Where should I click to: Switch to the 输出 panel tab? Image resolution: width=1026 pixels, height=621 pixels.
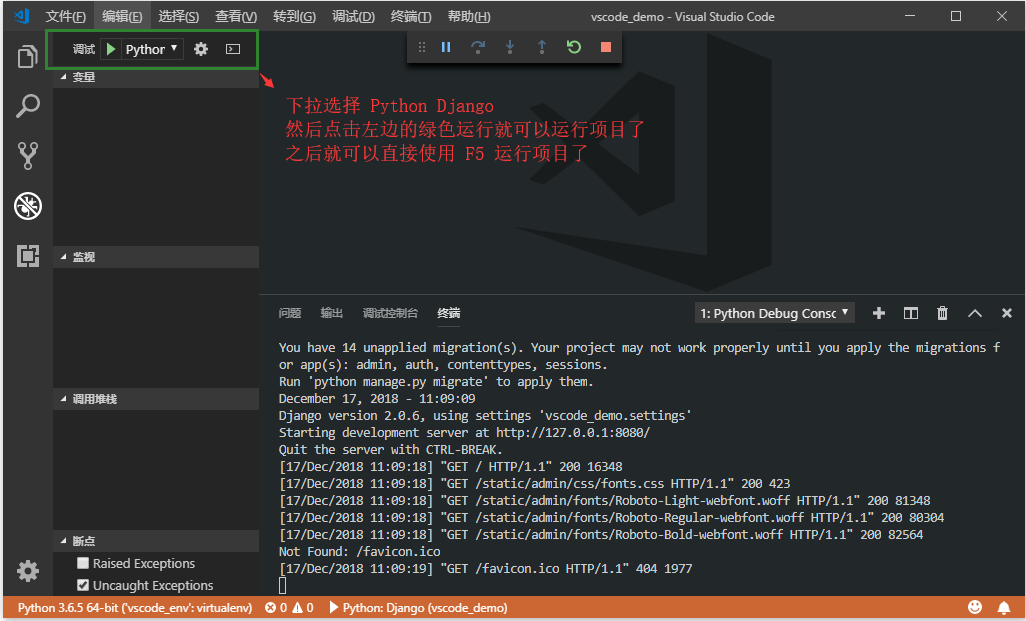click(x=332, y=313)
